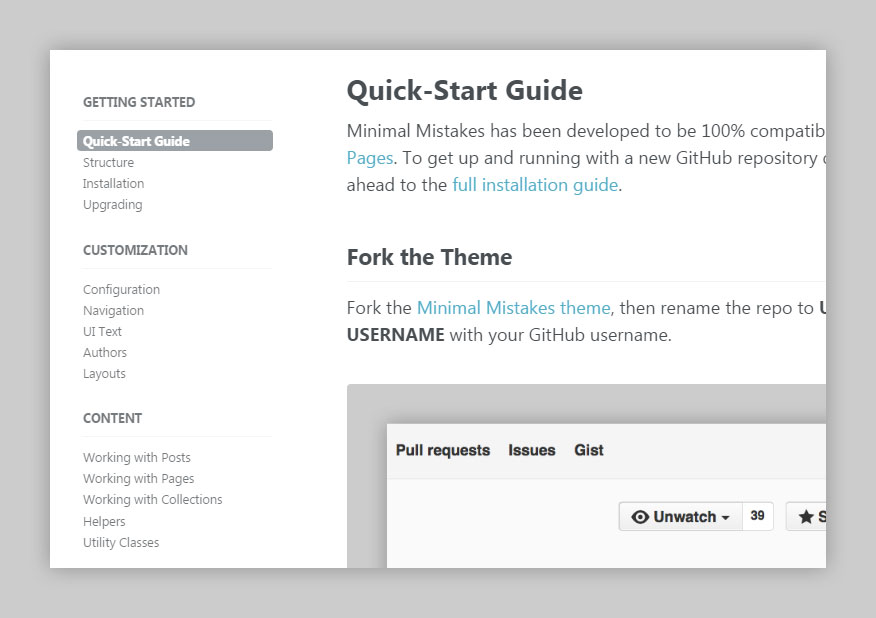Click the UI Text sidebar entry
This screenshot has width=876, height=618.
tap(102, 331)
